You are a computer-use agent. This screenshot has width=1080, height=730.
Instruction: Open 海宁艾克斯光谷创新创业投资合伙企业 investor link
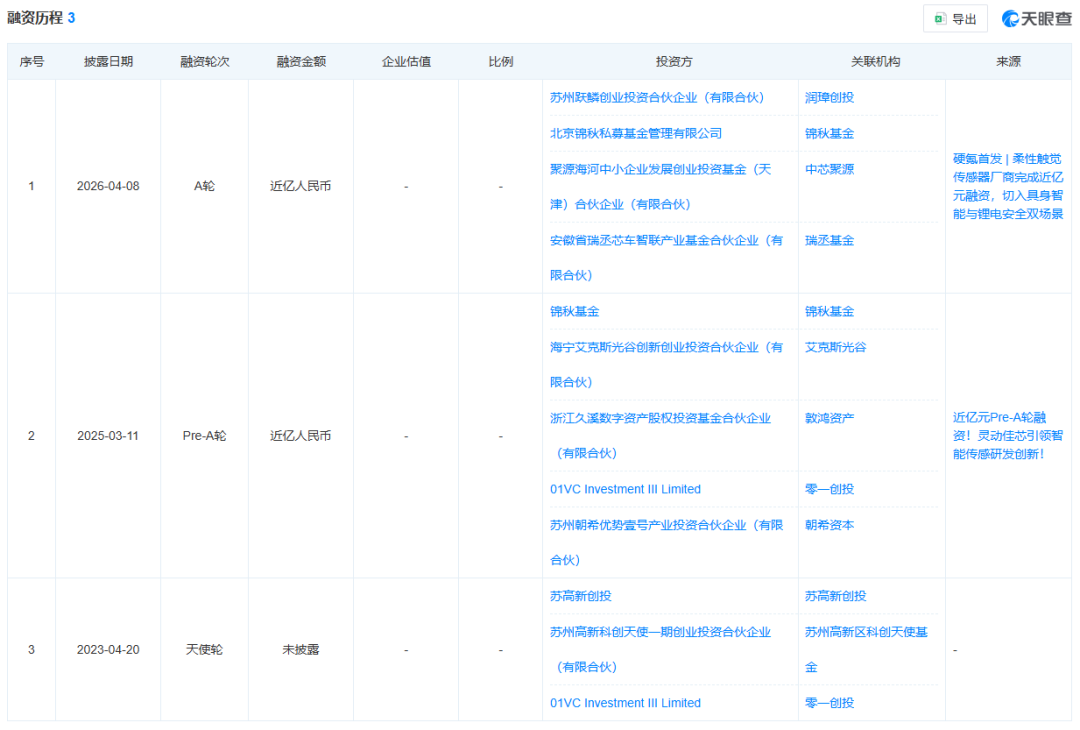coord(666,347)
